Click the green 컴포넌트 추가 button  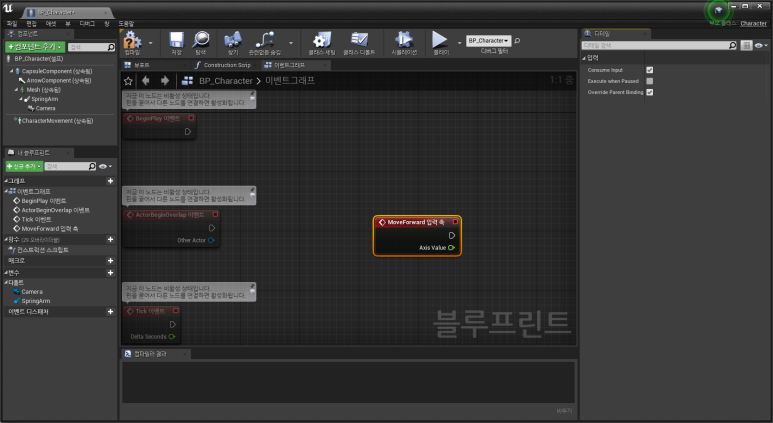pos(35,47)
